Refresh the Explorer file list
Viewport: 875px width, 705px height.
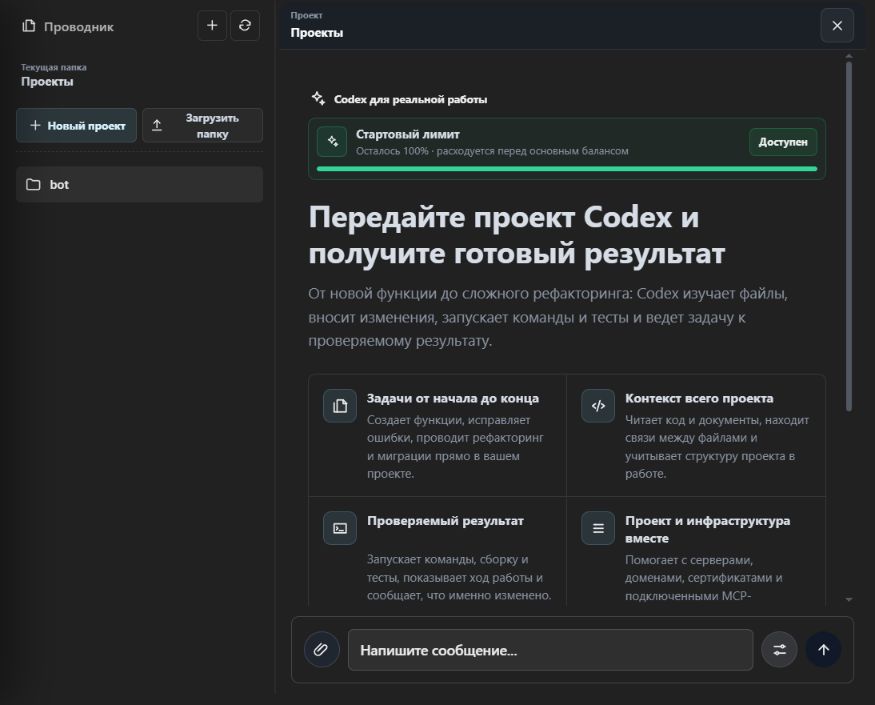pos(244,26)
